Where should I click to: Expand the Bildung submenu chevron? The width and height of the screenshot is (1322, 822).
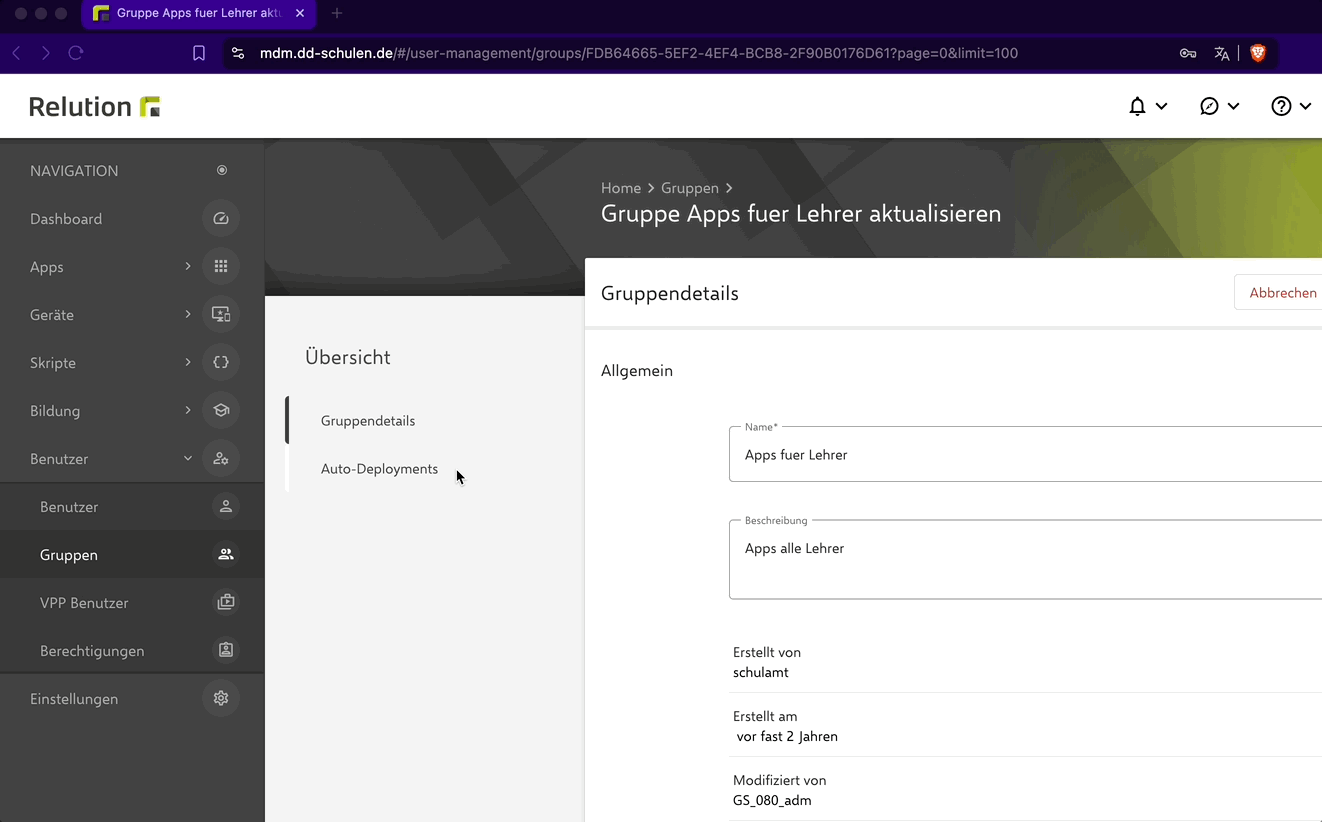point(188,410)
